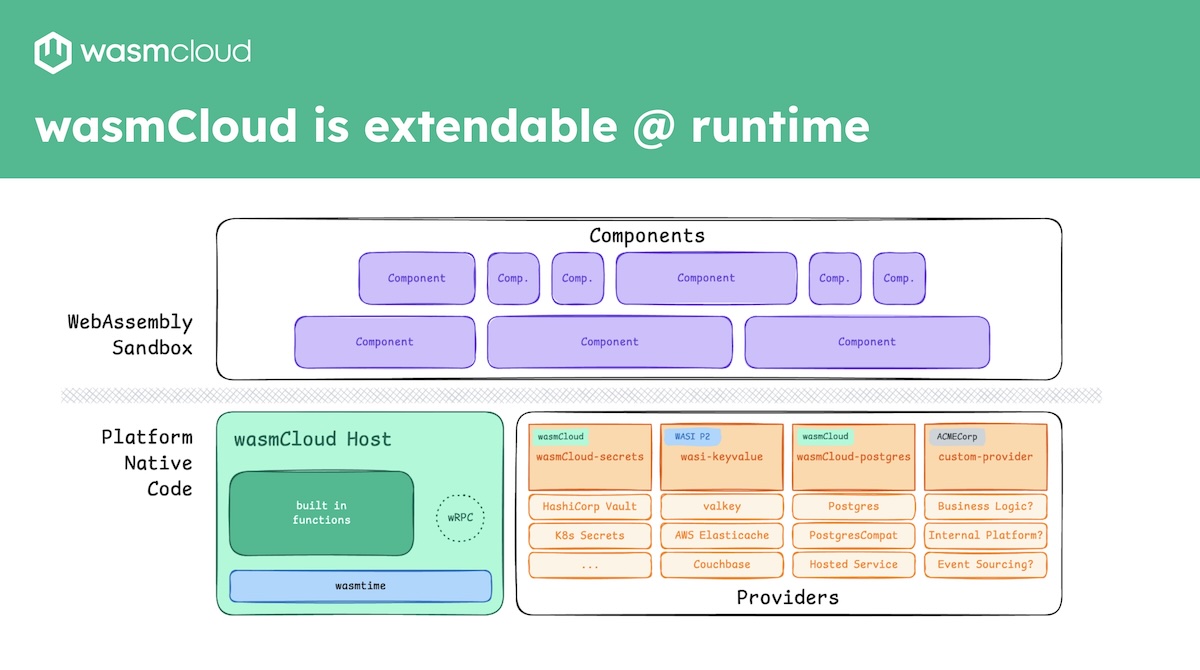
Task: Expand the Components container panel
Action: pos(647,236)
